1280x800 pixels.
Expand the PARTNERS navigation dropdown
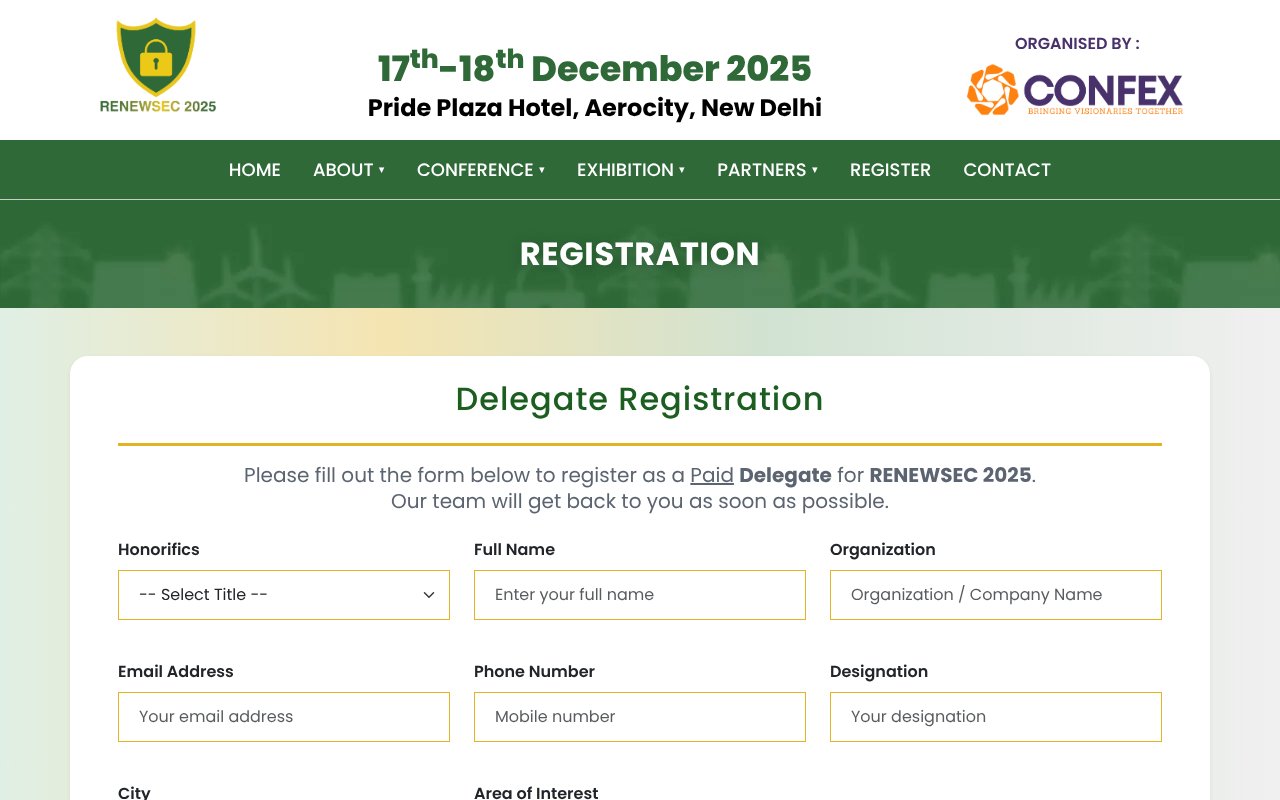[x=766, y=170]
